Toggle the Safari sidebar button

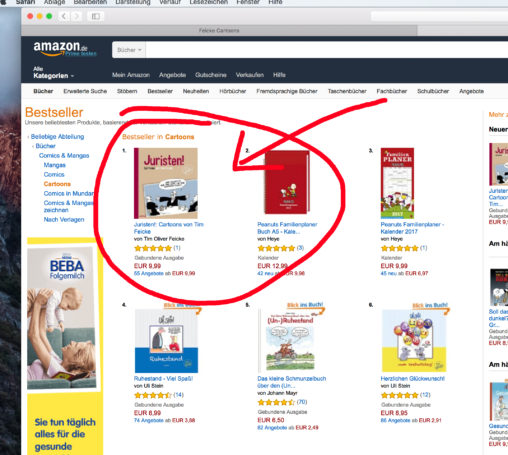(x=96, y=16)
